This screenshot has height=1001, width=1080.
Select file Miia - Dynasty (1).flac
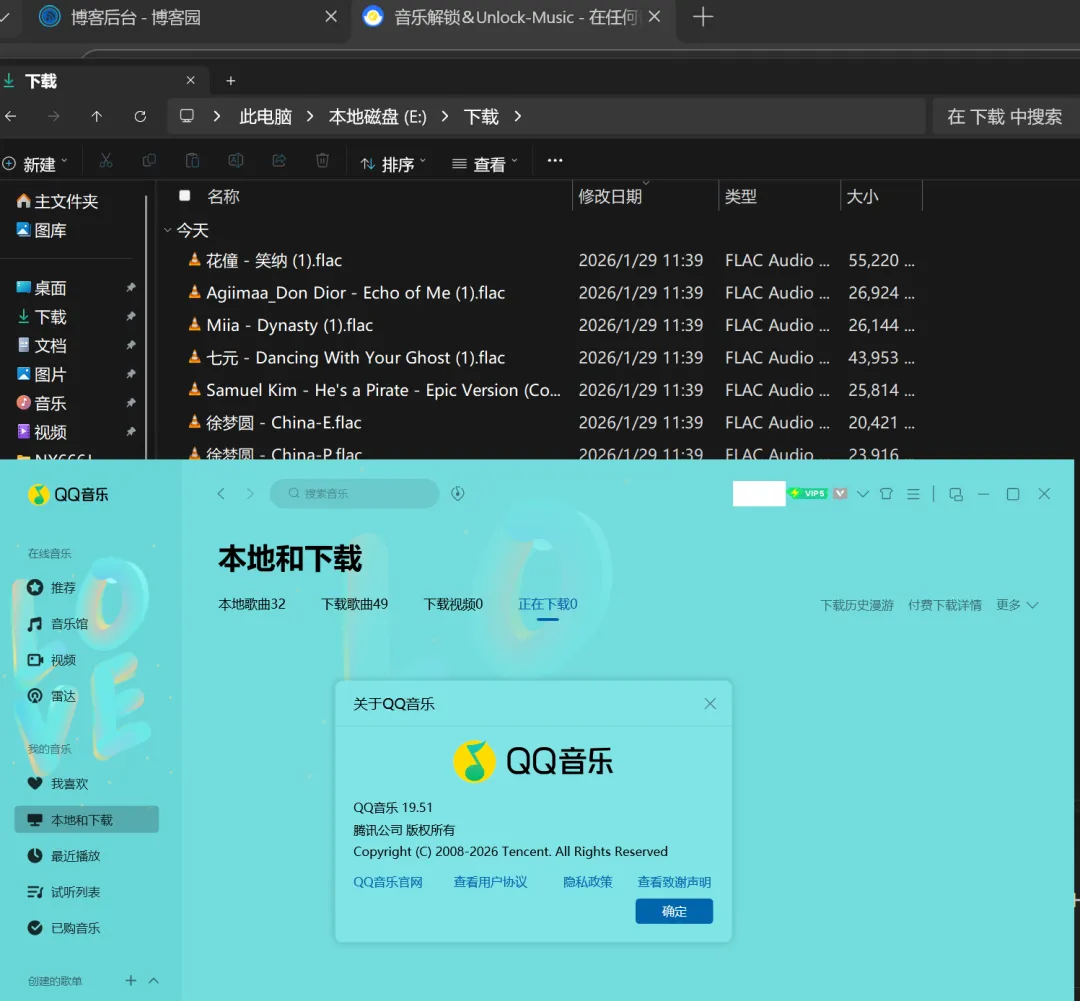(289, 325)
